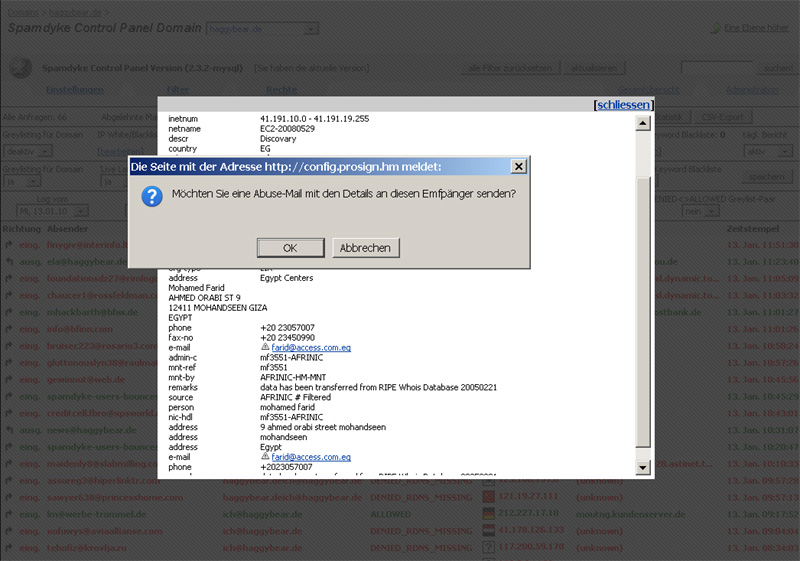The width and height of the screenshot is (800, 561).
Task: Select mnt-by value AFRINIC-HM-MNT
Action: pos(293,377)
